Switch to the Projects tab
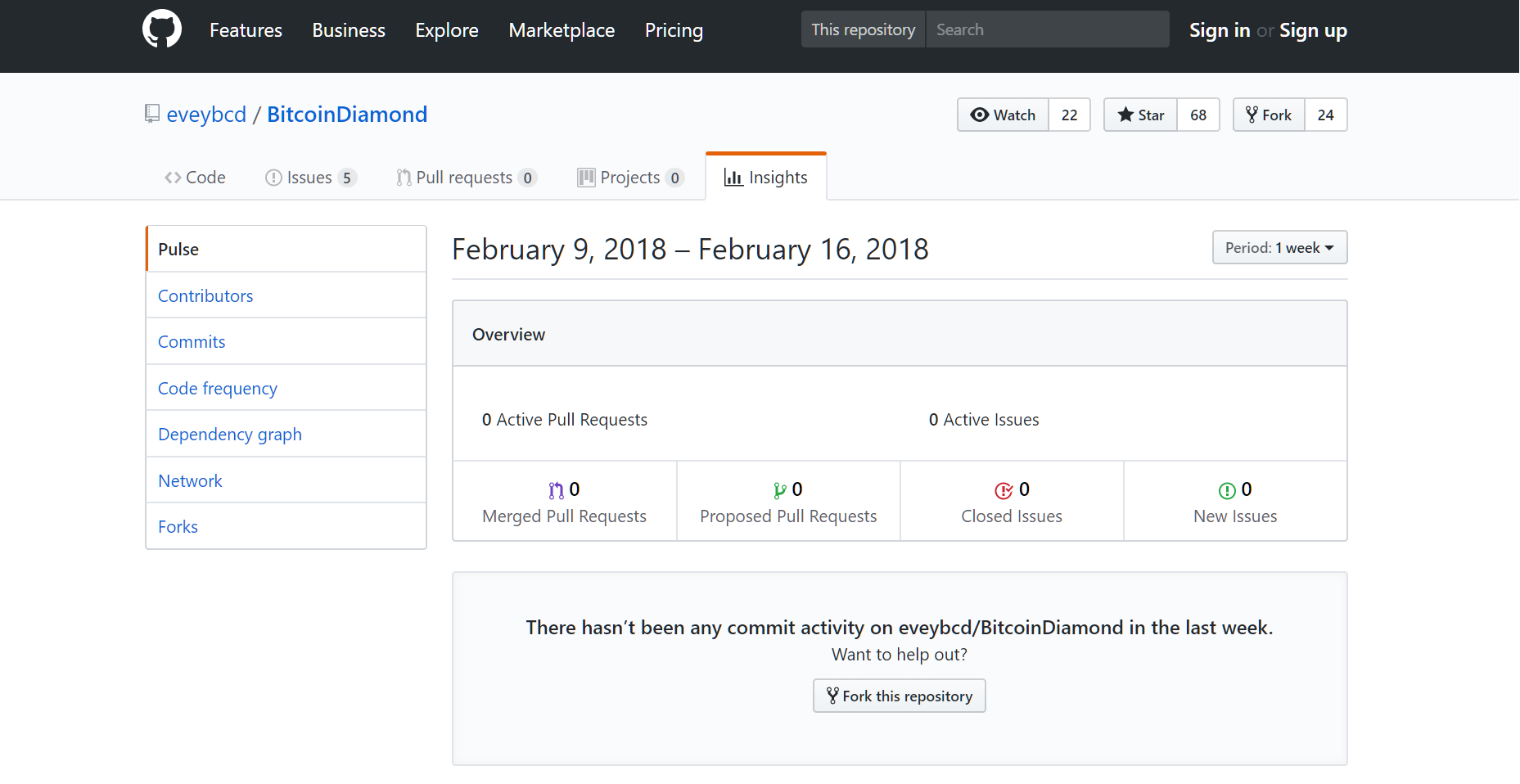 630,178
